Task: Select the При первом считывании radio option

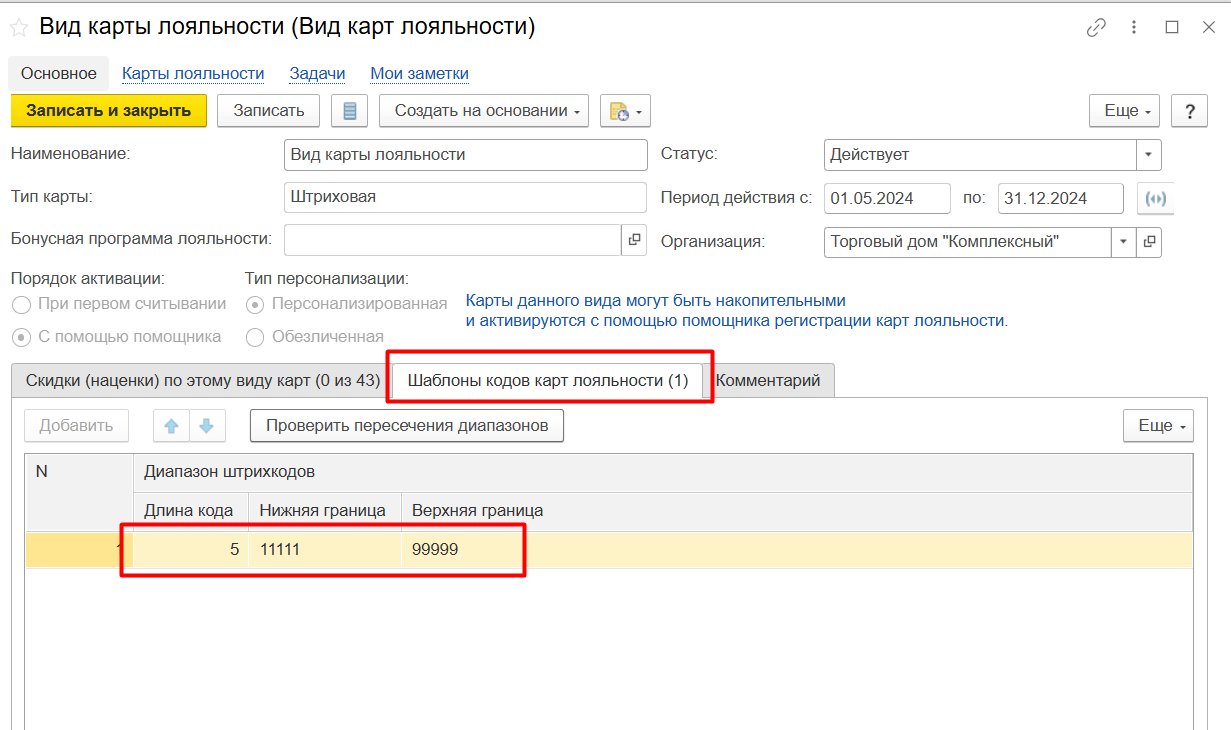Action: coord(21,304)
